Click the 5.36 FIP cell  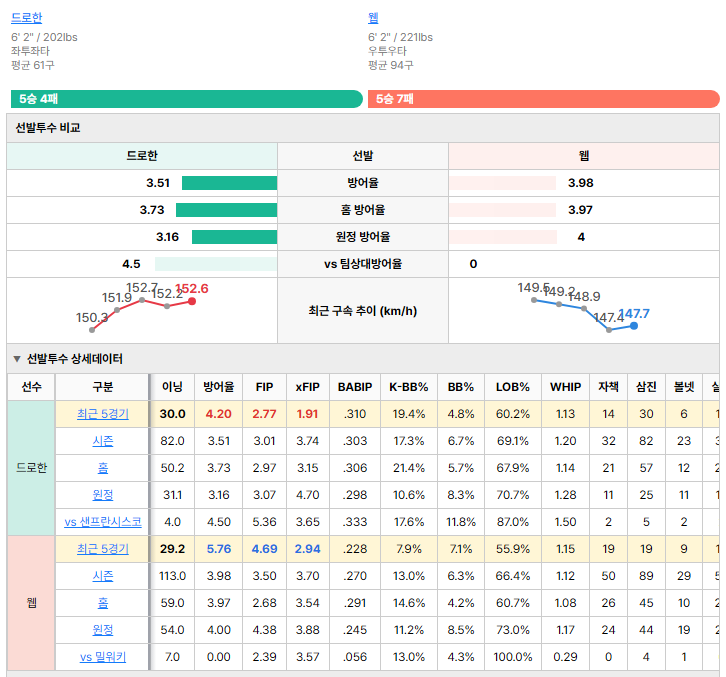click(264, 522)
